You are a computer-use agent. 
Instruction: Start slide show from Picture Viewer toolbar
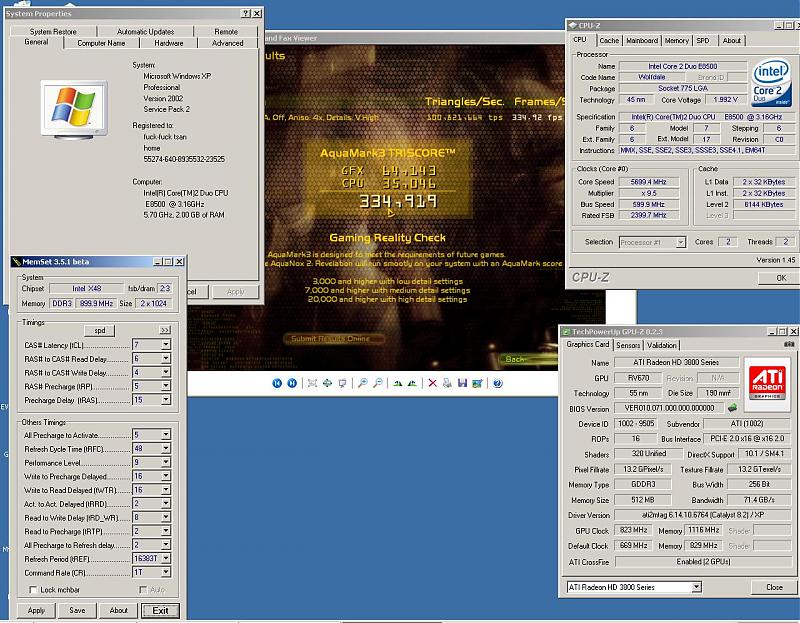coord(342,383)
